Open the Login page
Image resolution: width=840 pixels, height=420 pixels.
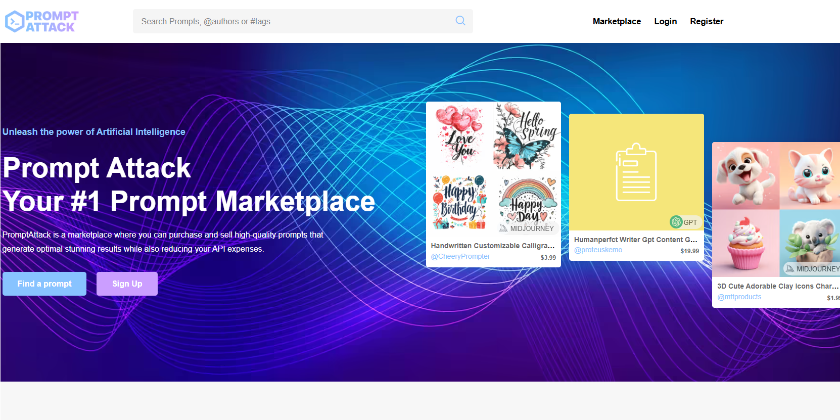click(x=665, y=21)
